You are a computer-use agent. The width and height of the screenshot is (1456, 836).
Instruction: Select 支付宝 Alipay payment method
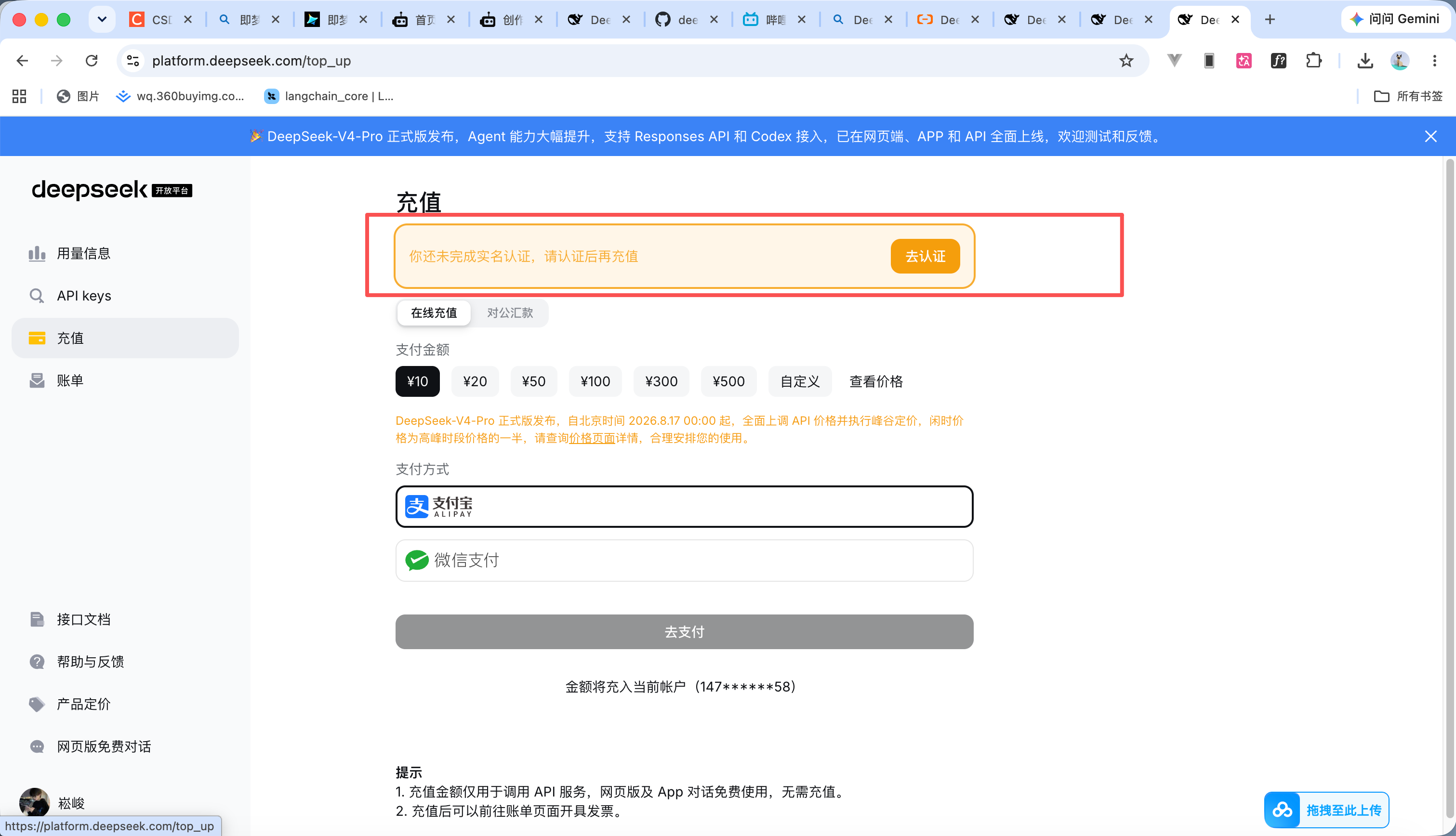click(x=684, y=507)
